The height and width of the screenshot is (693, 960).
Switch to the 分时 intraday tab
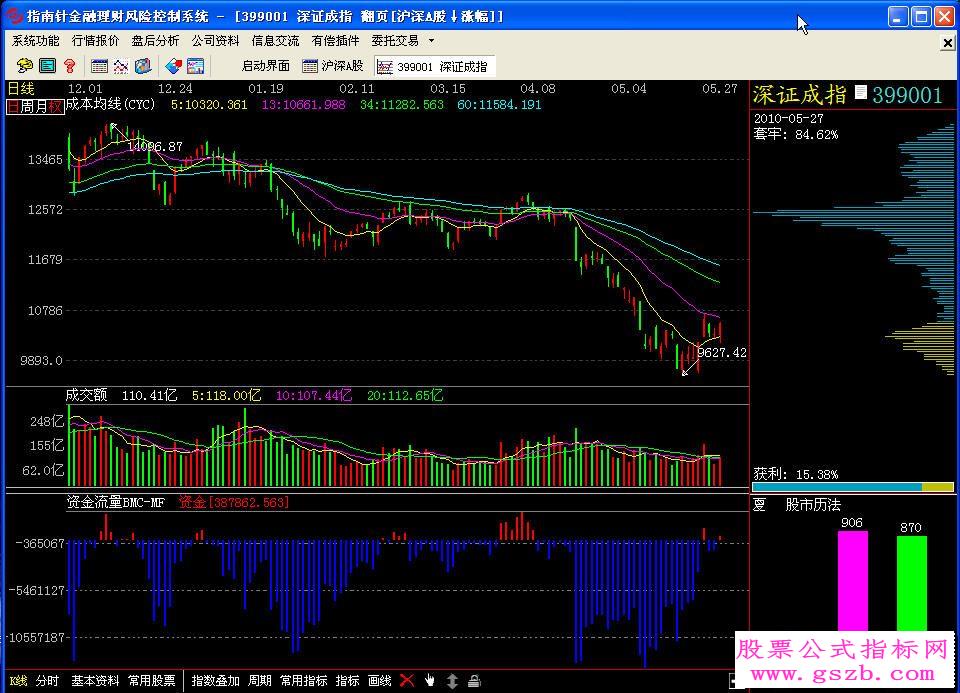tap(46, 681)
